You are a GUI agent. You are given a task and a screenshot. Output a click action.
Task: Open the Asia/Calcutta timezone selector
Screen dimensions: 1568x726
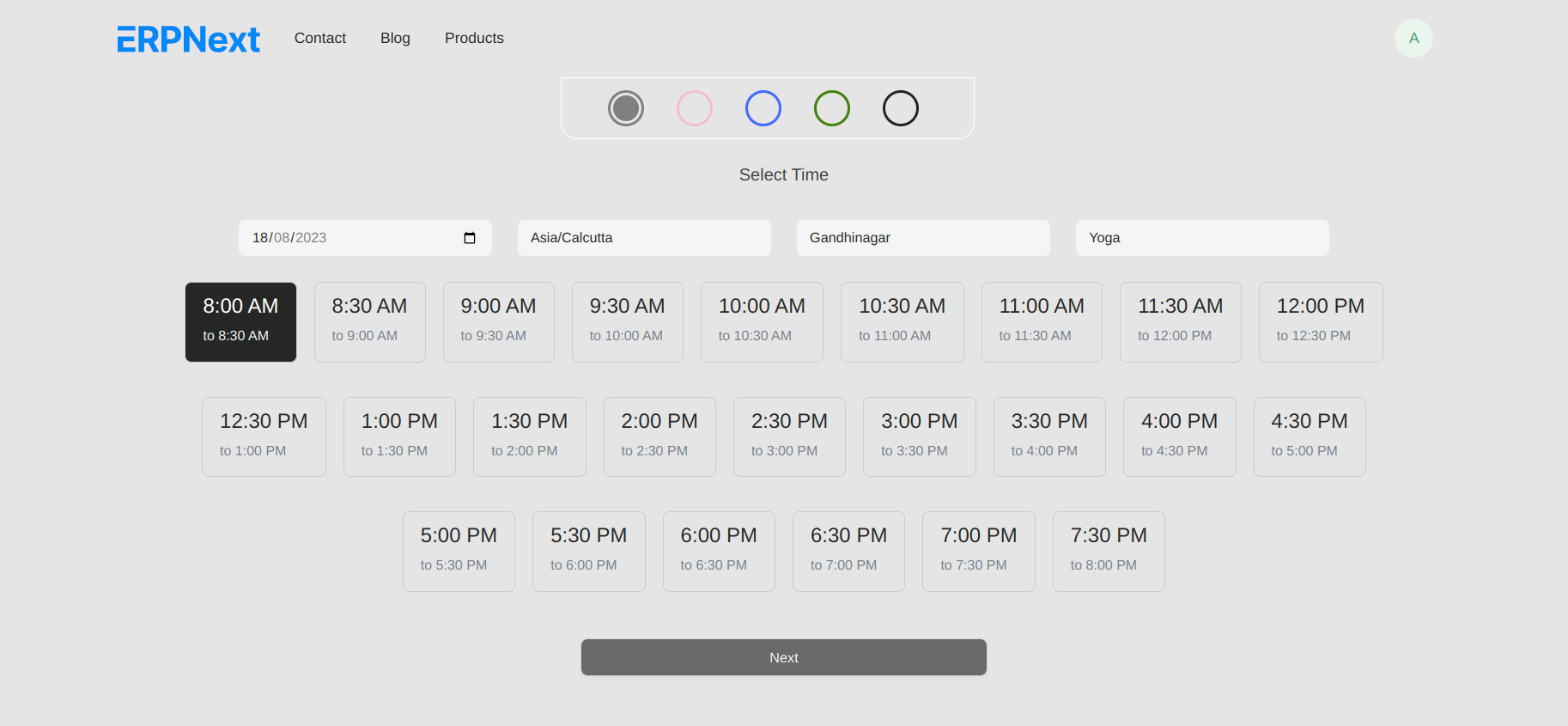coord(644,238)
